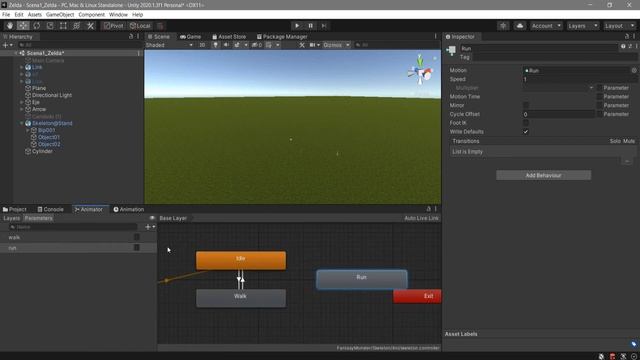The image size is (640, 360).
Task: Click the Auto Live Link button
Action: click(x=421, y=218)
